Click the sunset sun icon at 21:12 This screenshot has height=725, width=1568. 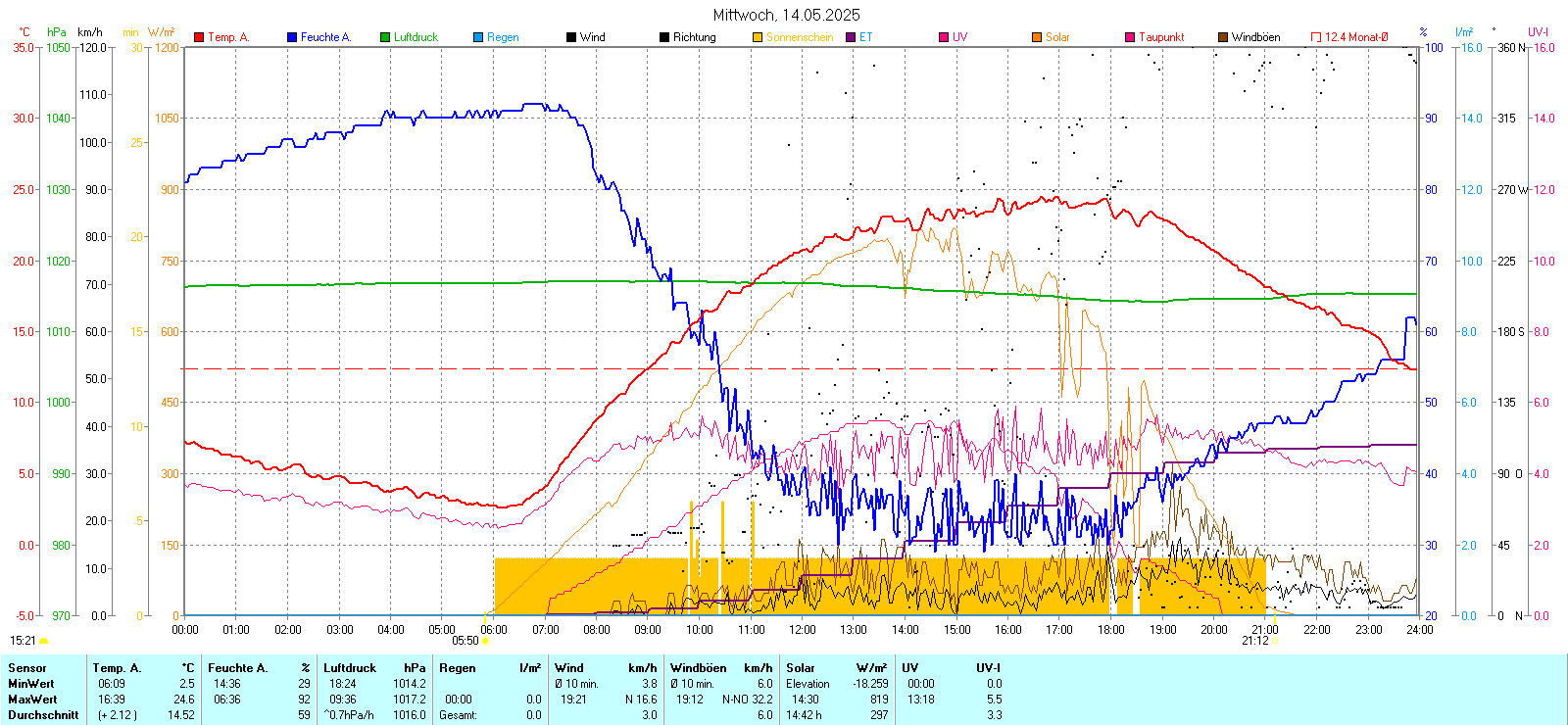[1275, 641]
